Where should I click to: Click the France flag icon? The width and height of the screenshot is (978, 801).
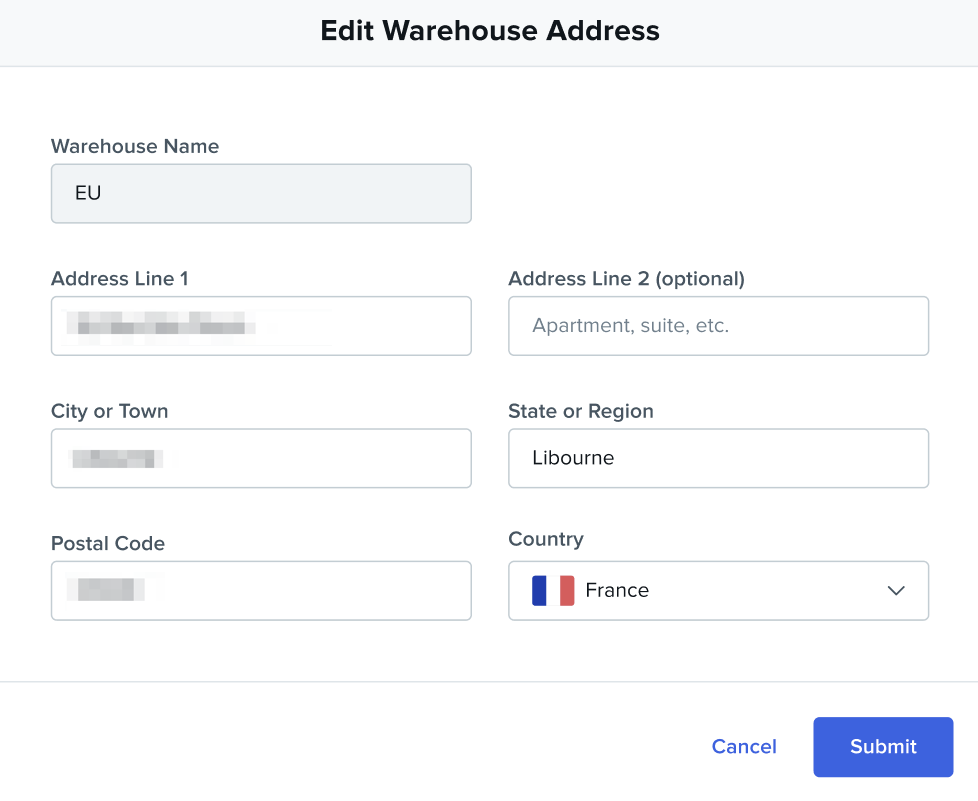(x=553, y=591)
